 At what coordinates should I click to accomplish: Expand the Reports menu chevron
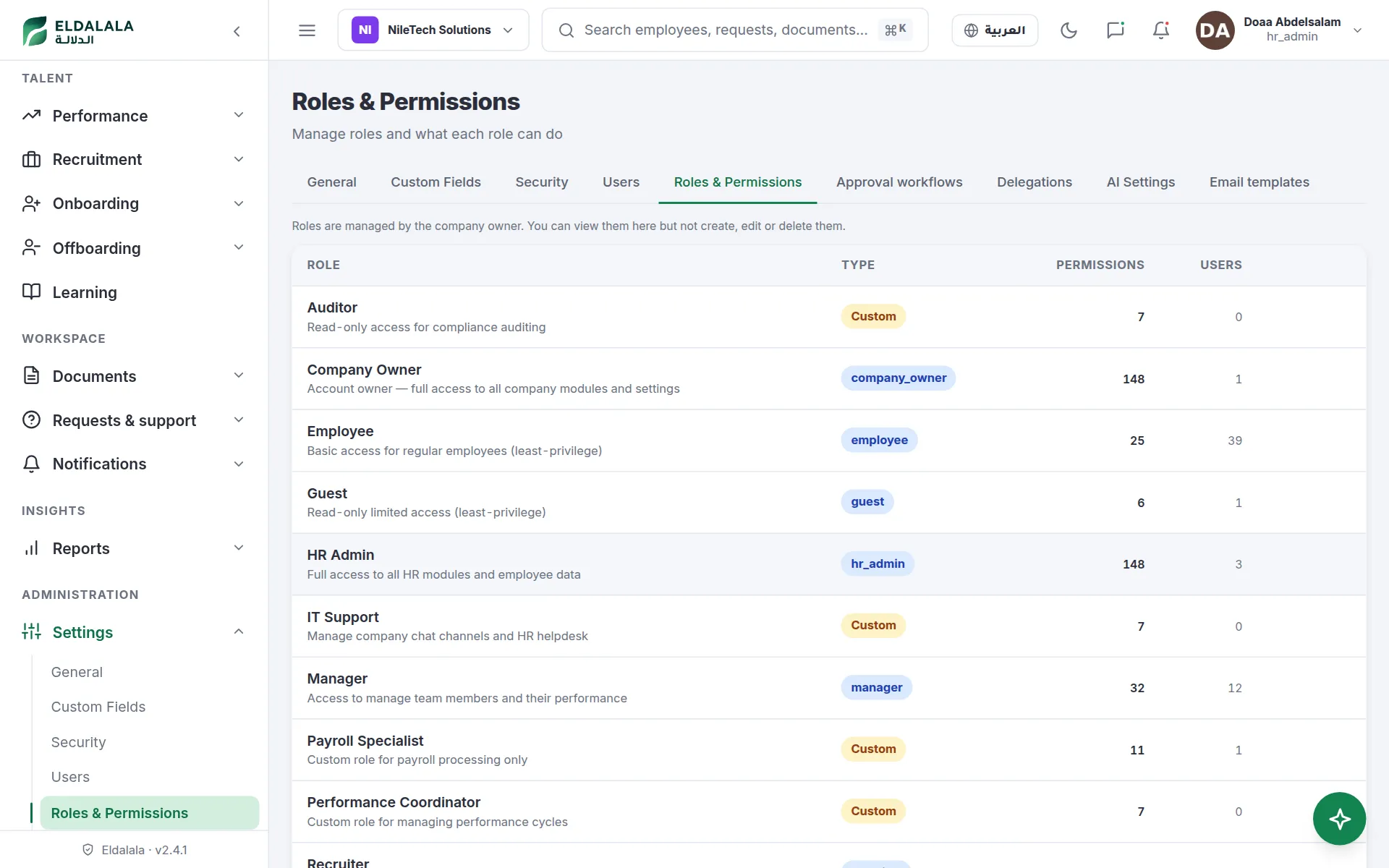tap(239, 548)
